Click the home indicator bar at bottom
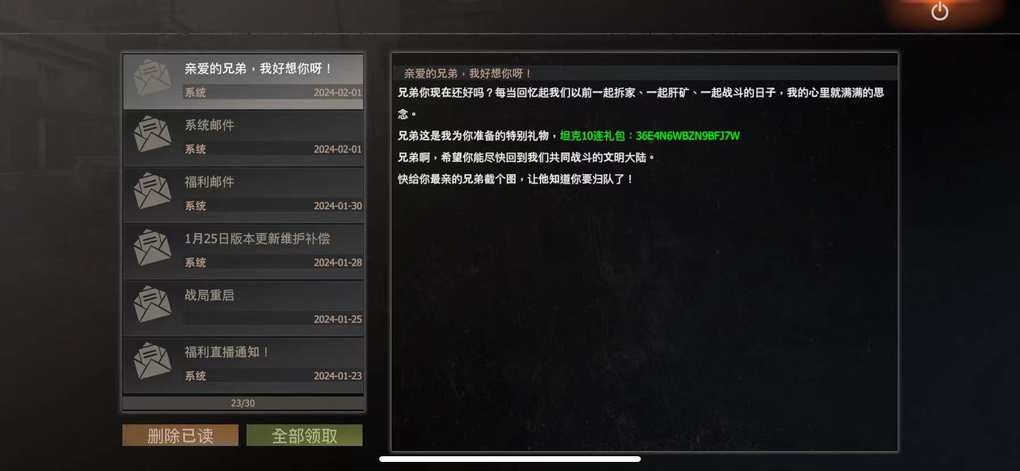This screenshot has width=1020, height=471. [x=510, y=459]
